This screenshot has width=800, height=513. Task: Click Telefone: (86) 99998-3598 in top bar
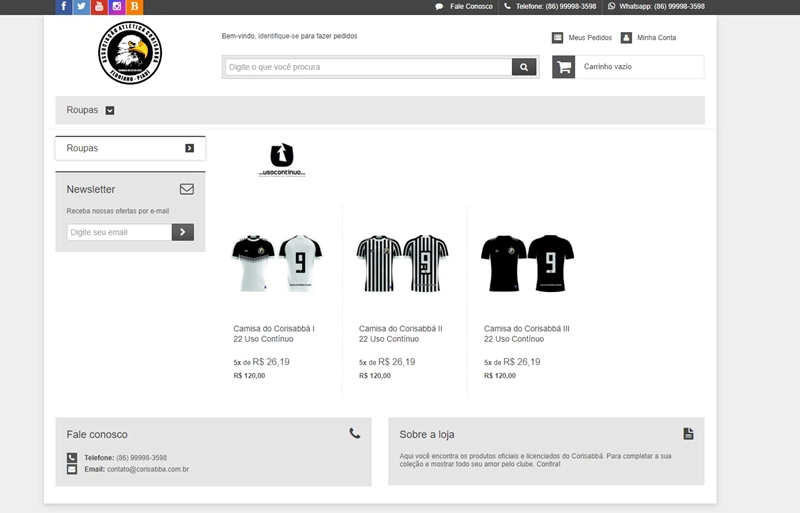coord(556,7)
